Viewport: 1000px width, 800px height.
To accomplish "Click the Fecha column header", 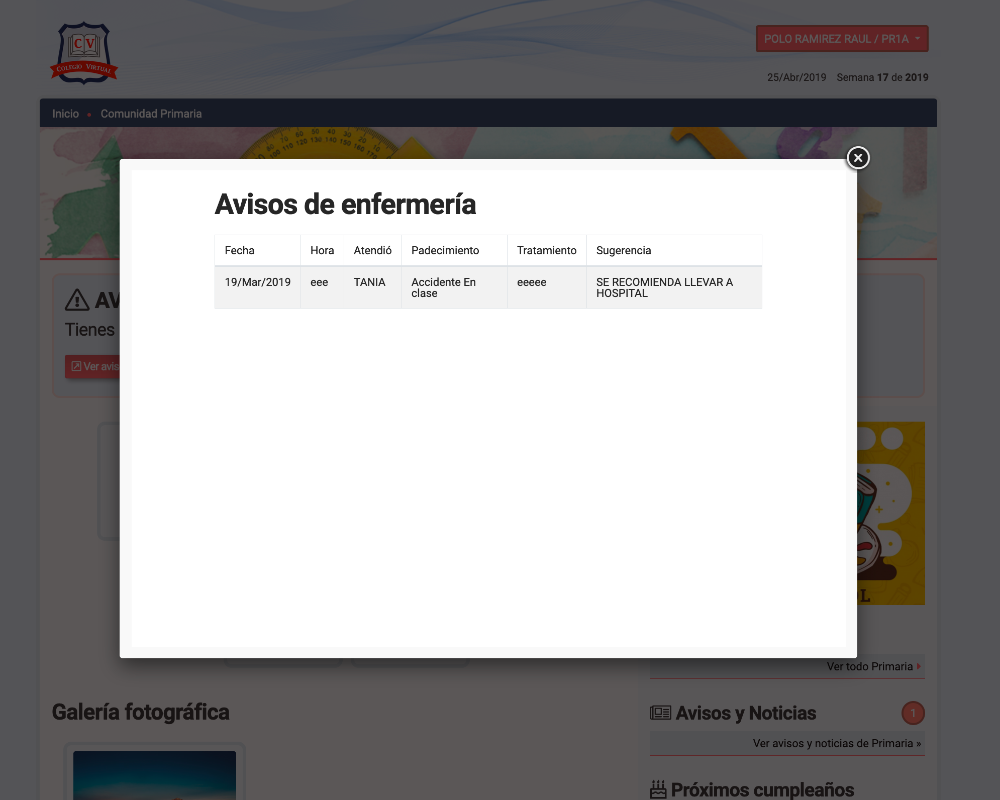I will tap(240, 250).
